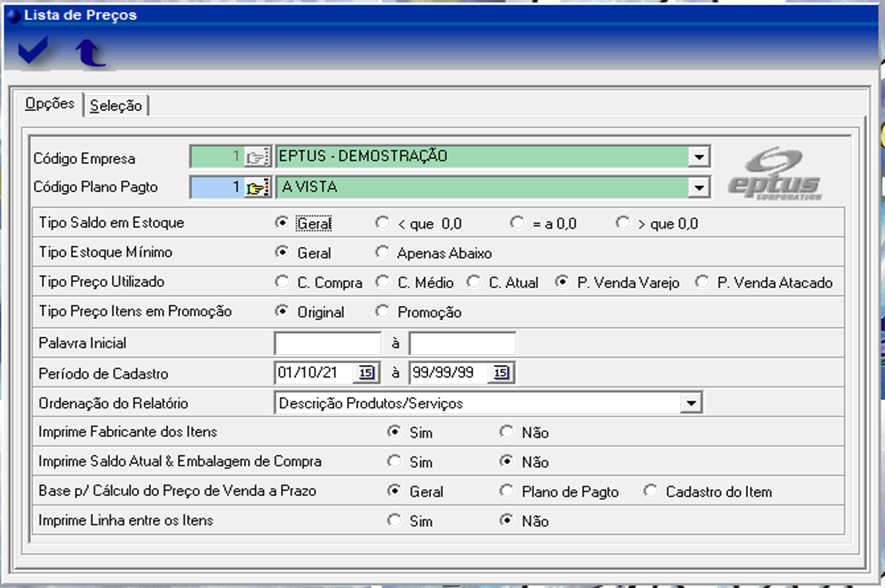This screenshot has width=885, height=588.
Task: Open calendar picker for start date 01/10/21
Action: [365, 373]
